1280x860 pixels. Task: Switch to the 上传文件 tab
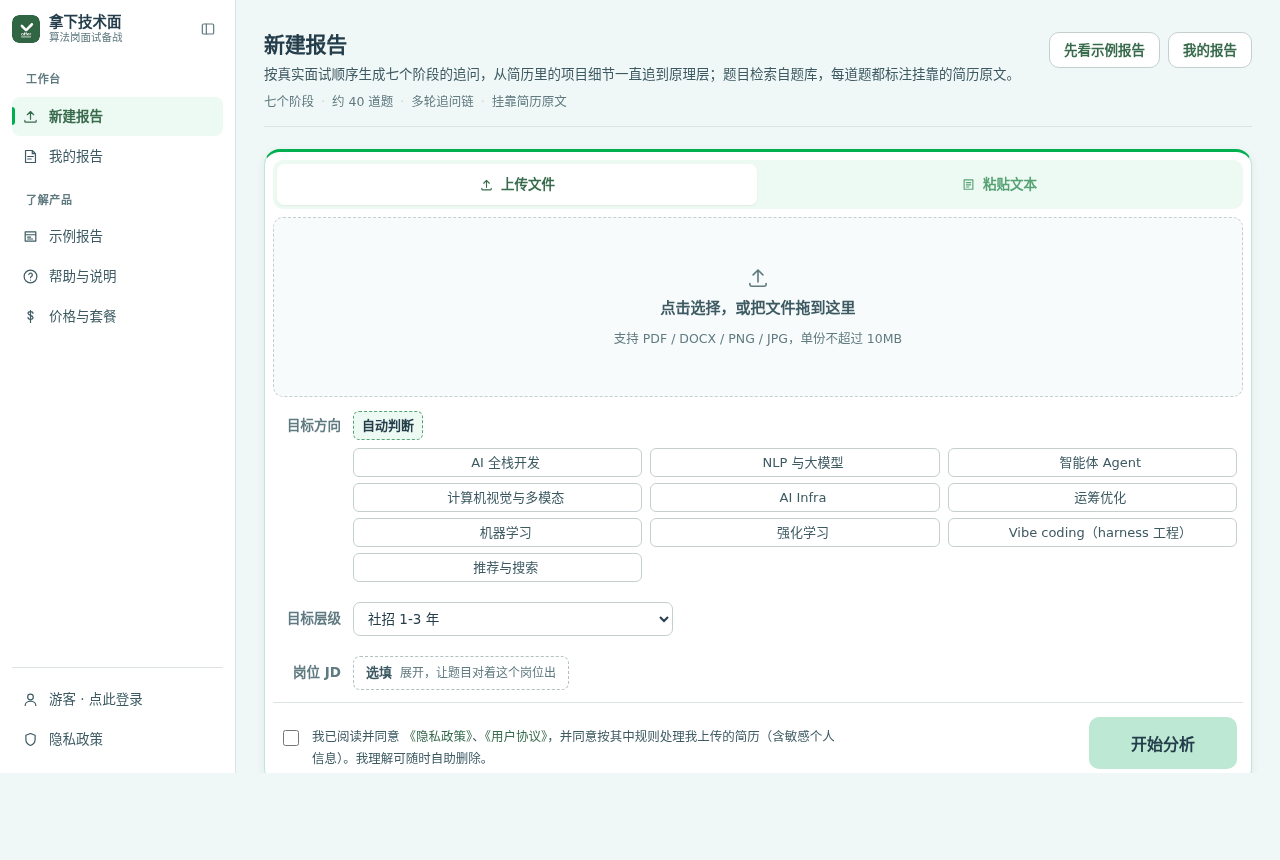tap(517, 184)
